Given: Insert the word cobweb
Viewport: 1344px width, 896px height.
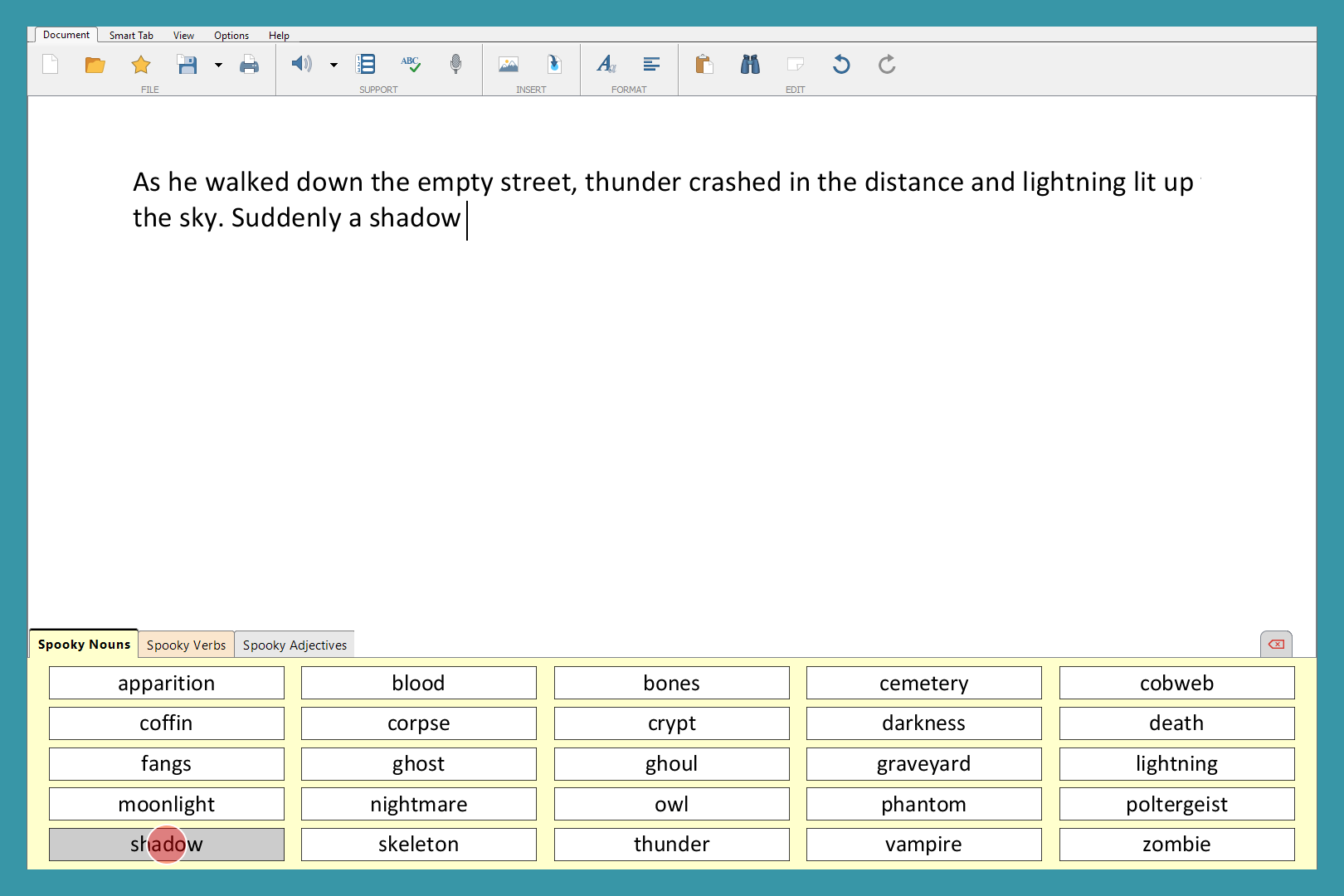Looking at the screenshot, I should pyautogui.click(x=1177, y=683).
